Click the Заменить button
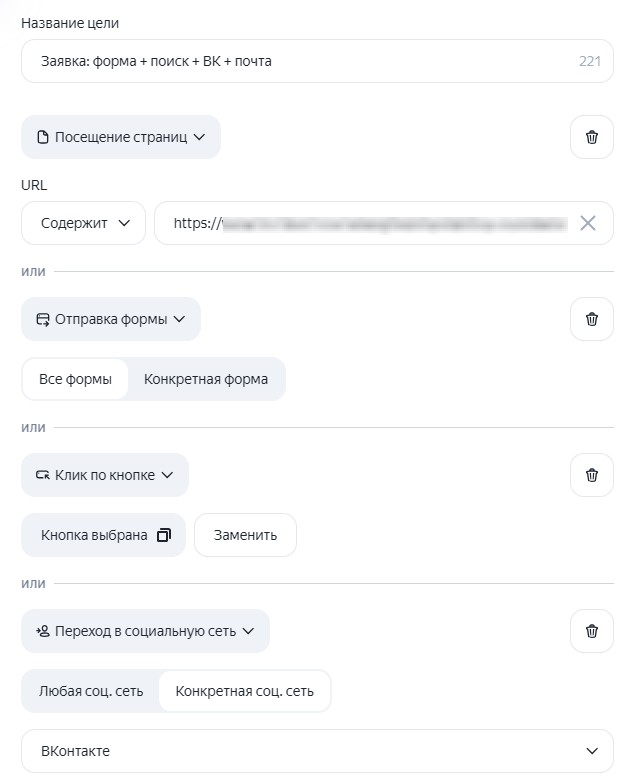The width and height of the screenshot is (639, 780). tap(245, 535)
